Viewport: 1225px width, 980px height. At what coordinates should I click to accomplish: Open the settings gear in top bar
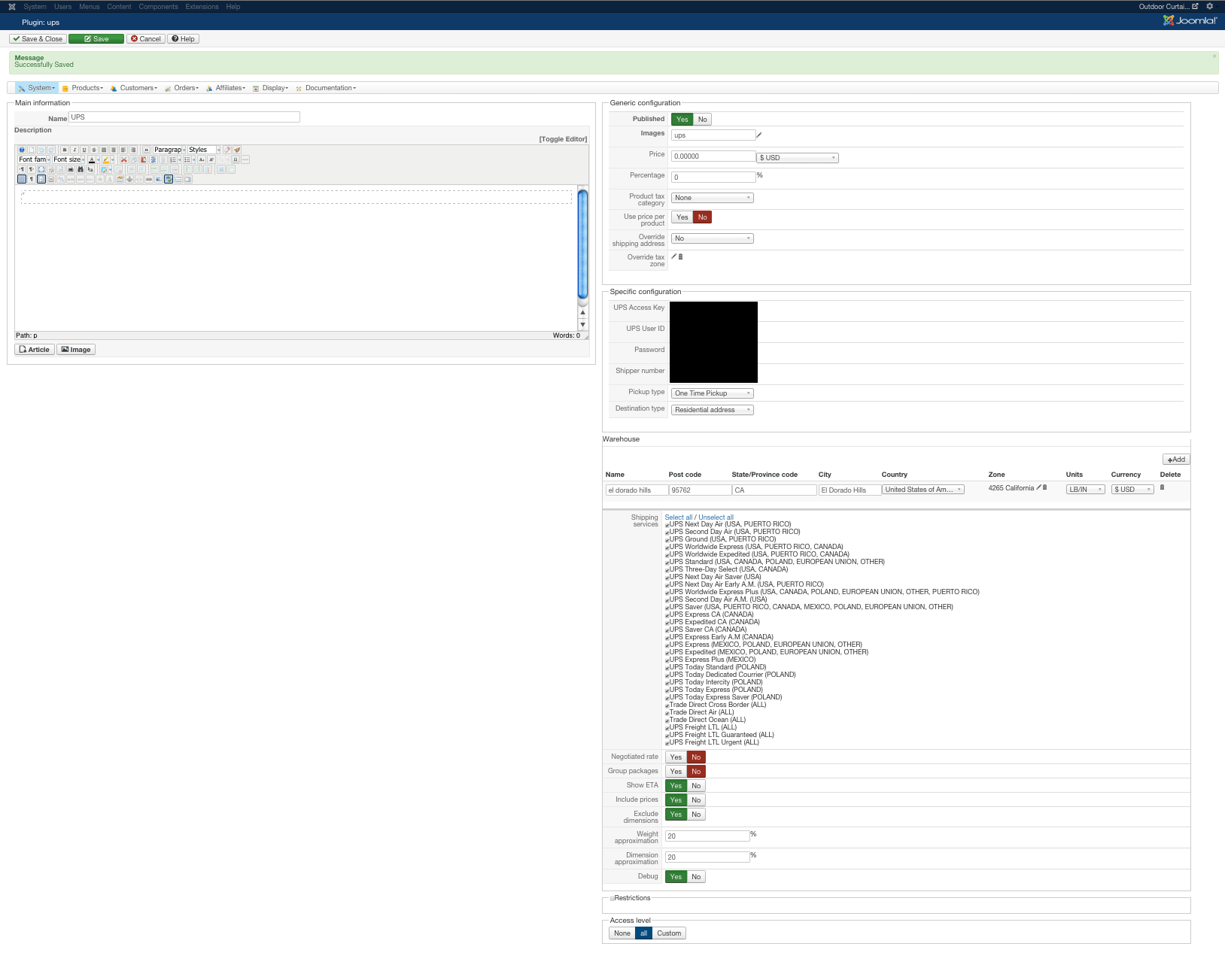pos(1210,6)
